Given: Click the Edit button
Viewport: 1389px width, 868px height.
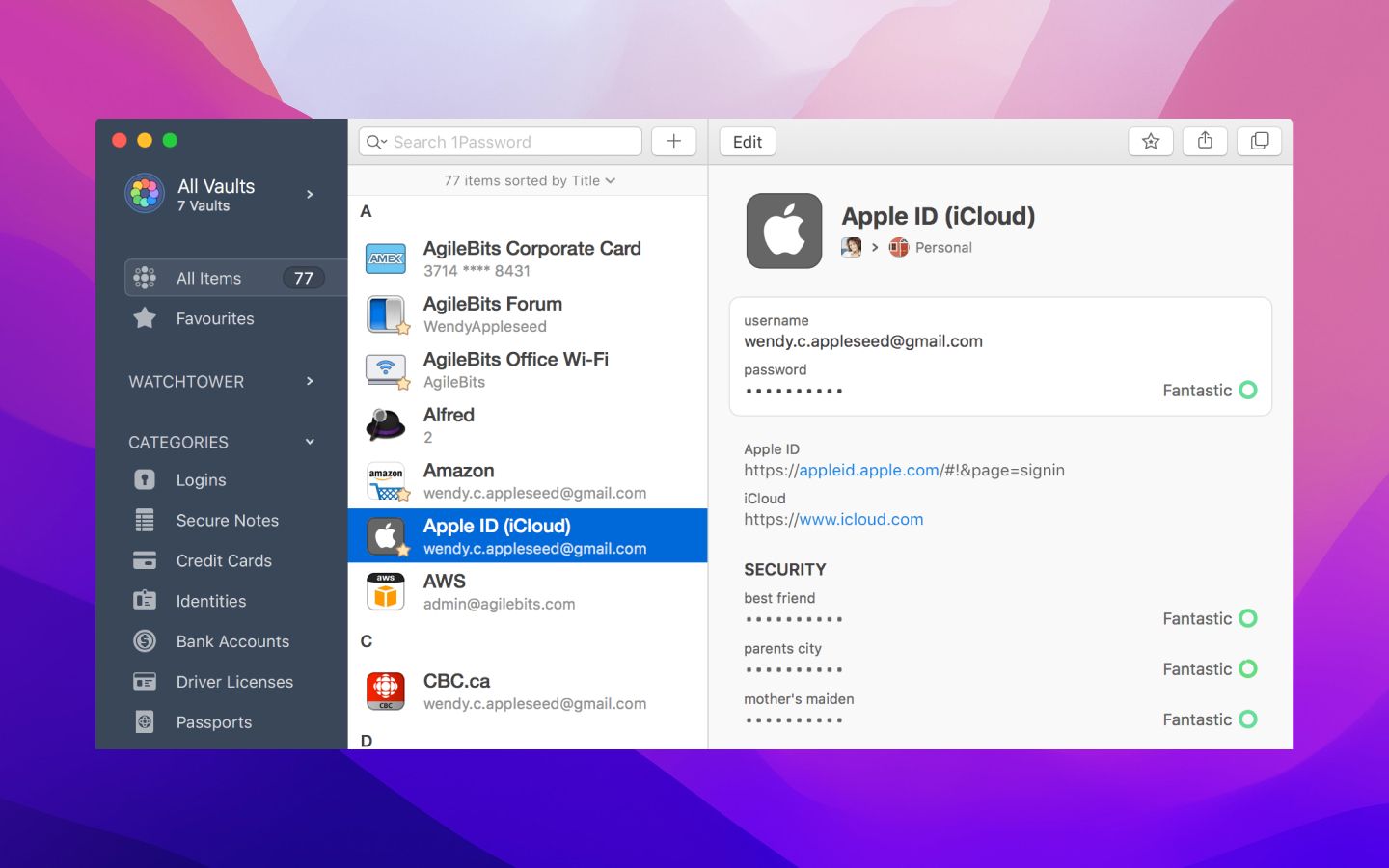Looking at the screenshot, I should [748, 142].
